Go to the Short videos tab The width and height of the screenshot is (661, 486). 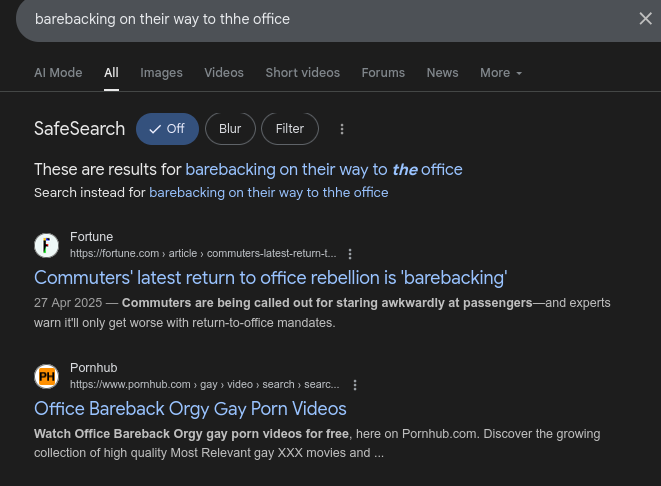point(303,72)
